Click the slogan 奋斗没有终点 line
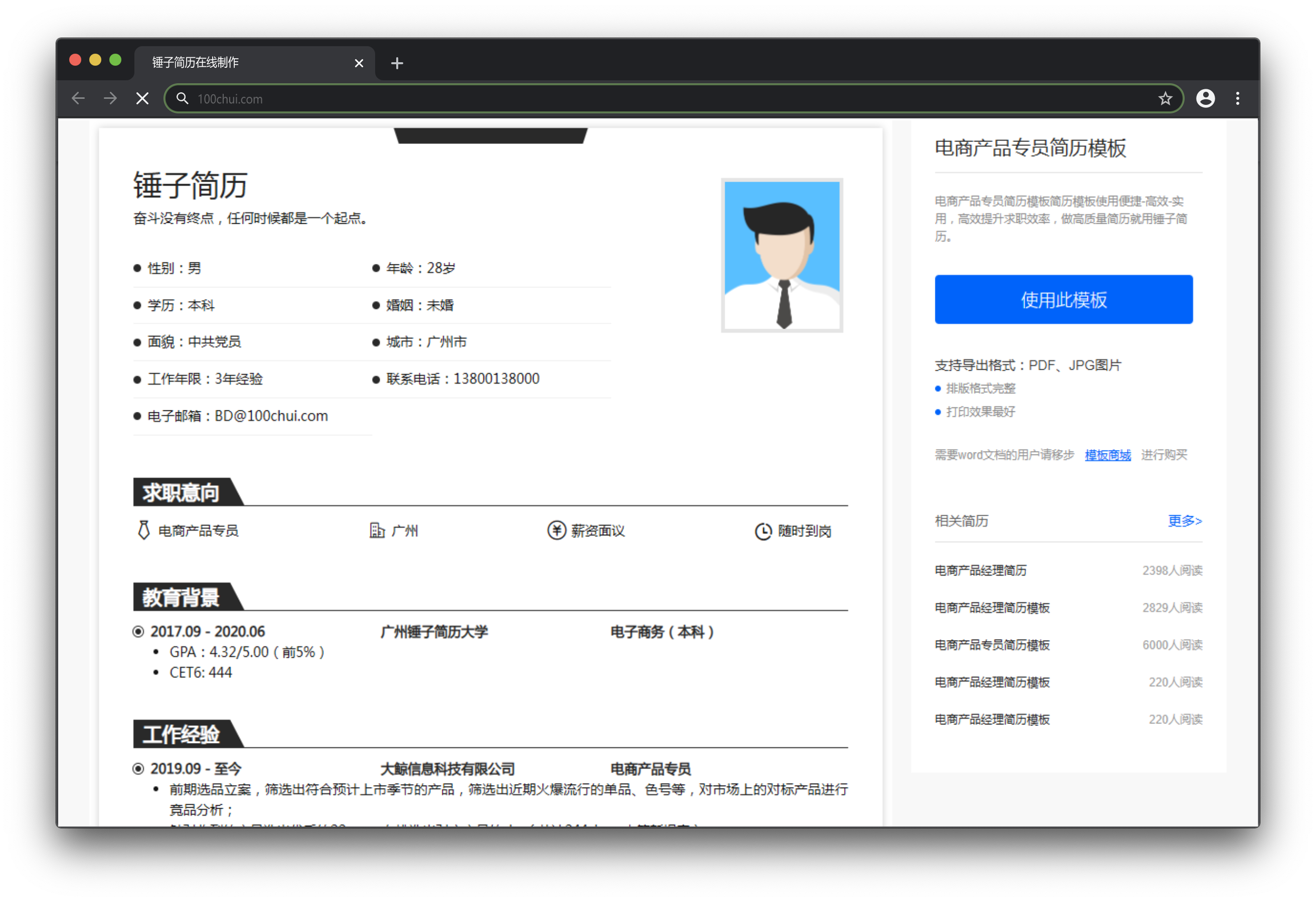1316x902 pixels. pyautogui.click(x=250, y=218)
